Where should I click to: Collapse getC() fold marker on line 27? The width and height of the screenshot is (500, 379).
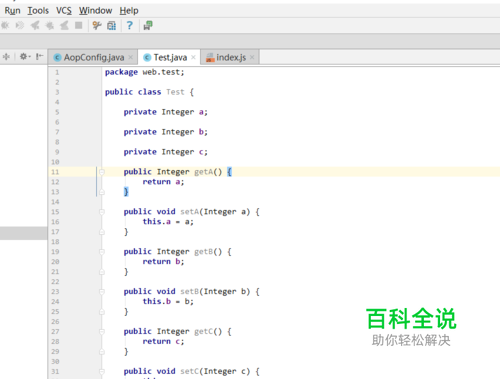(102, 332)
